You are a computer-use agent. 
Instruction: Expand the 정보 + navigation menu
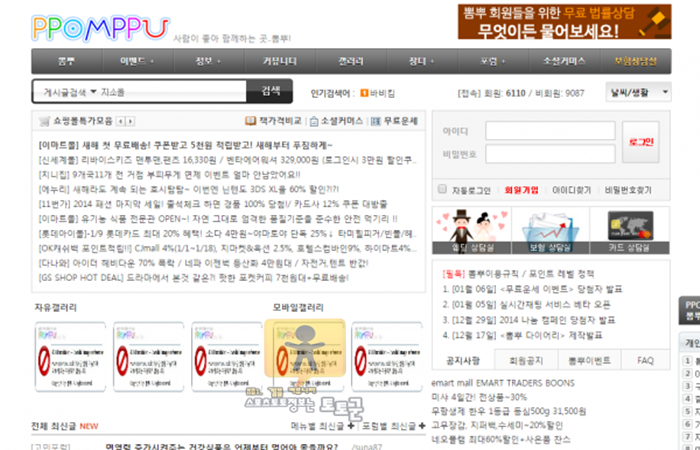[x=208, y=61]
